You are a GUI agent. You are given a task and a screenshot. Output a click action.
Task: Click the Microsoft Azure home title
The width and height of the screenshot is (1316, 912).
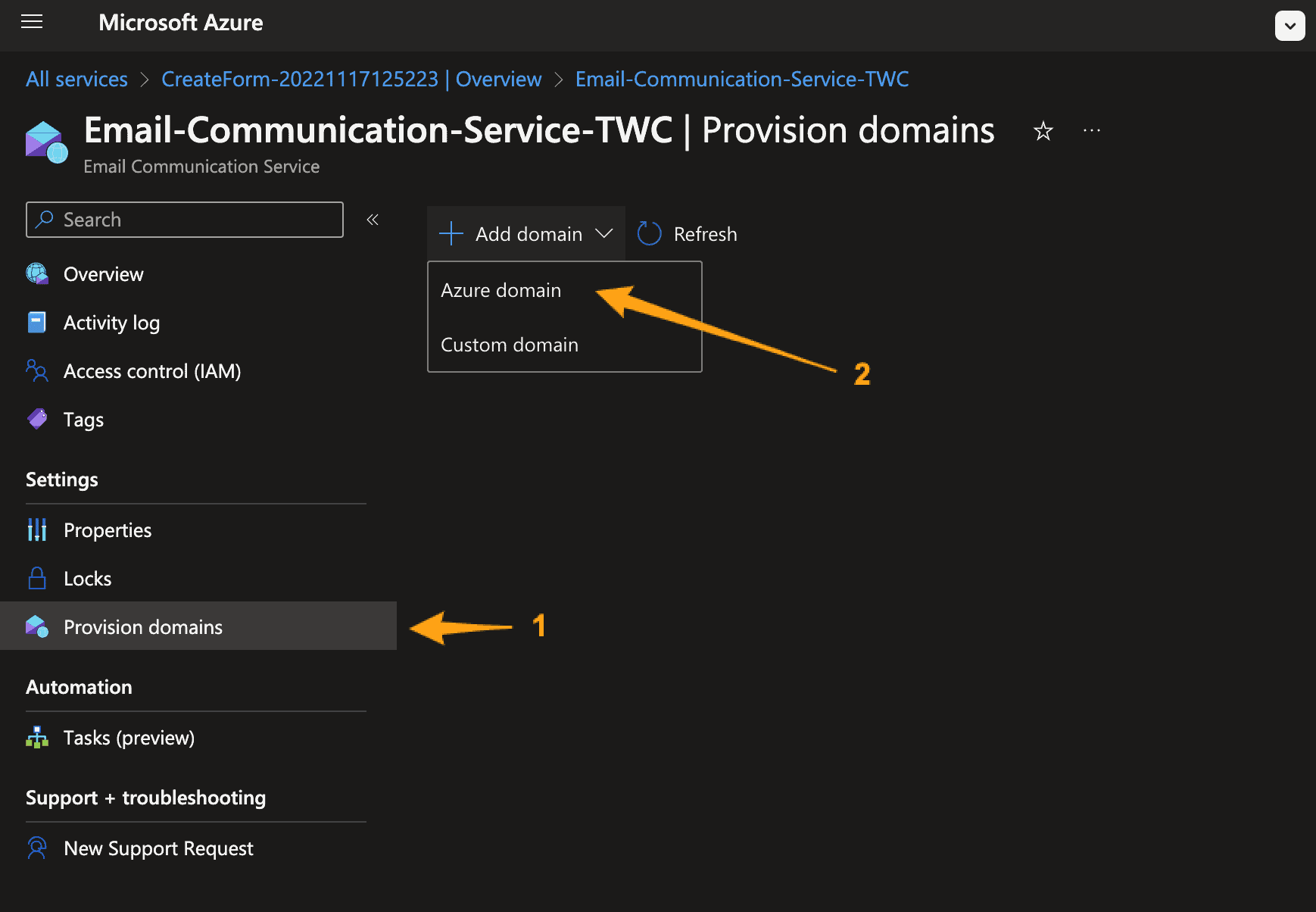[x=181, y=23]
